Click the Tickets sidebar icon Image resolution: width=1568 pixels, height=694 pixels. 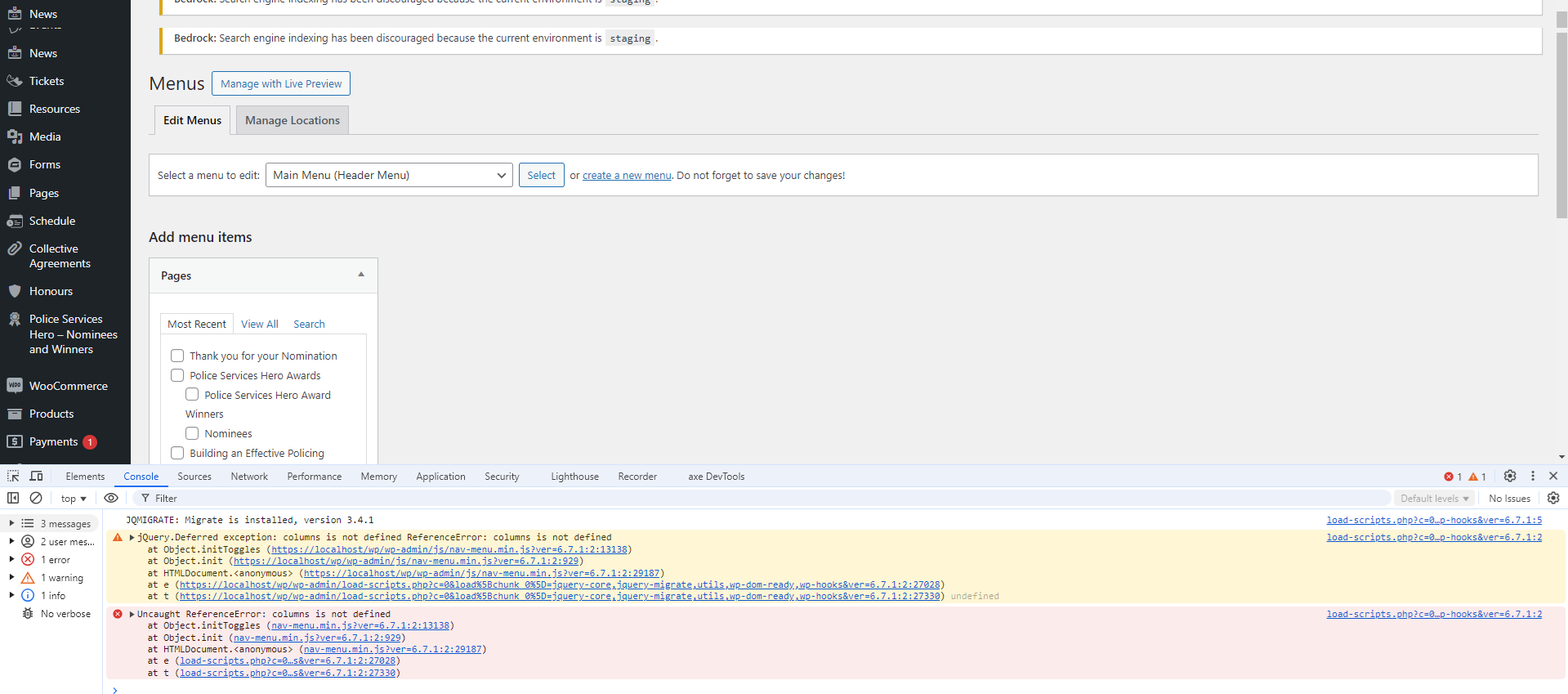[14, 81]
